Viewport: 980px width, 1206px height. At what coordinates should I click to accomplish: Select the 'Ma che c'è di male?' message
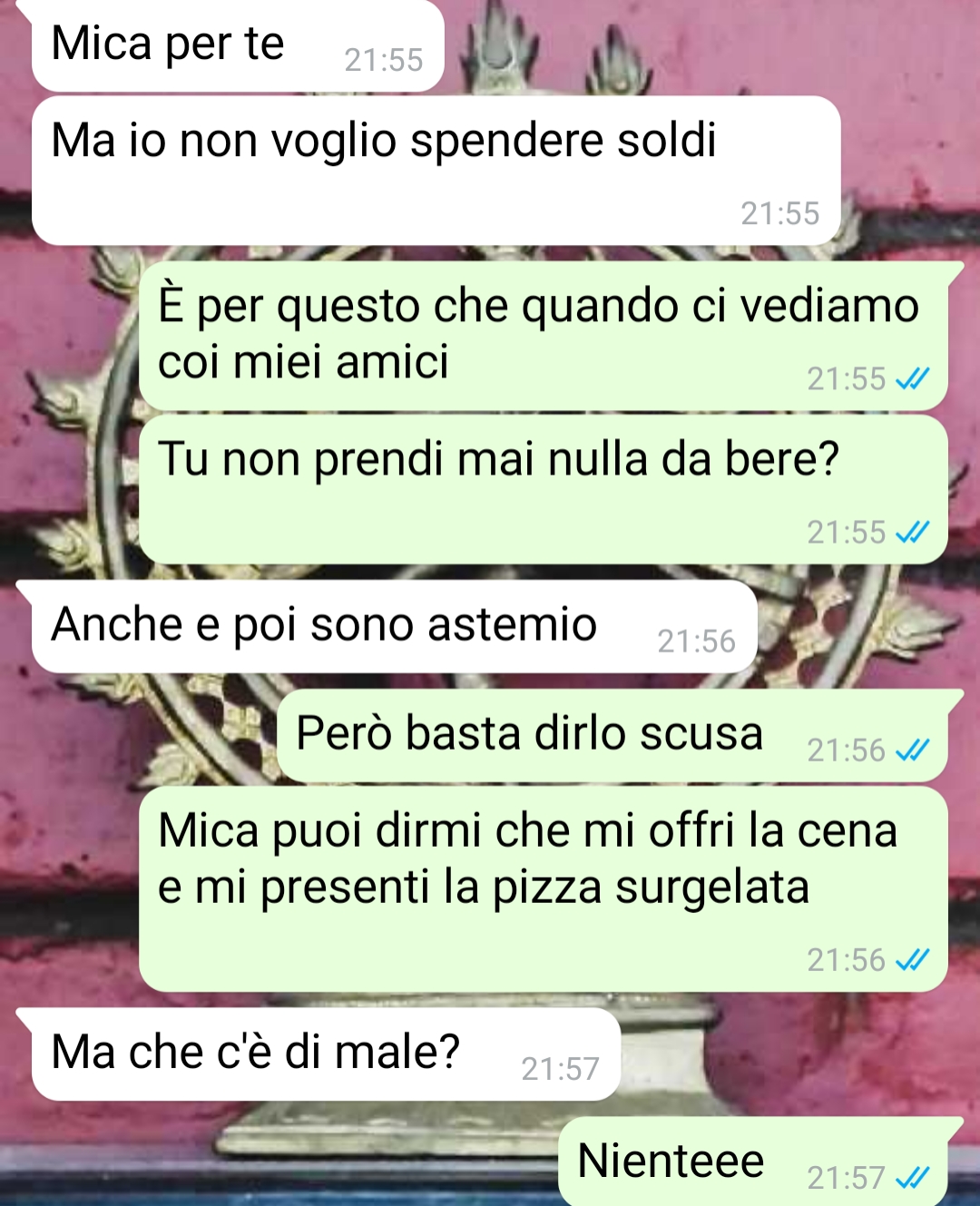[327, 1054]
